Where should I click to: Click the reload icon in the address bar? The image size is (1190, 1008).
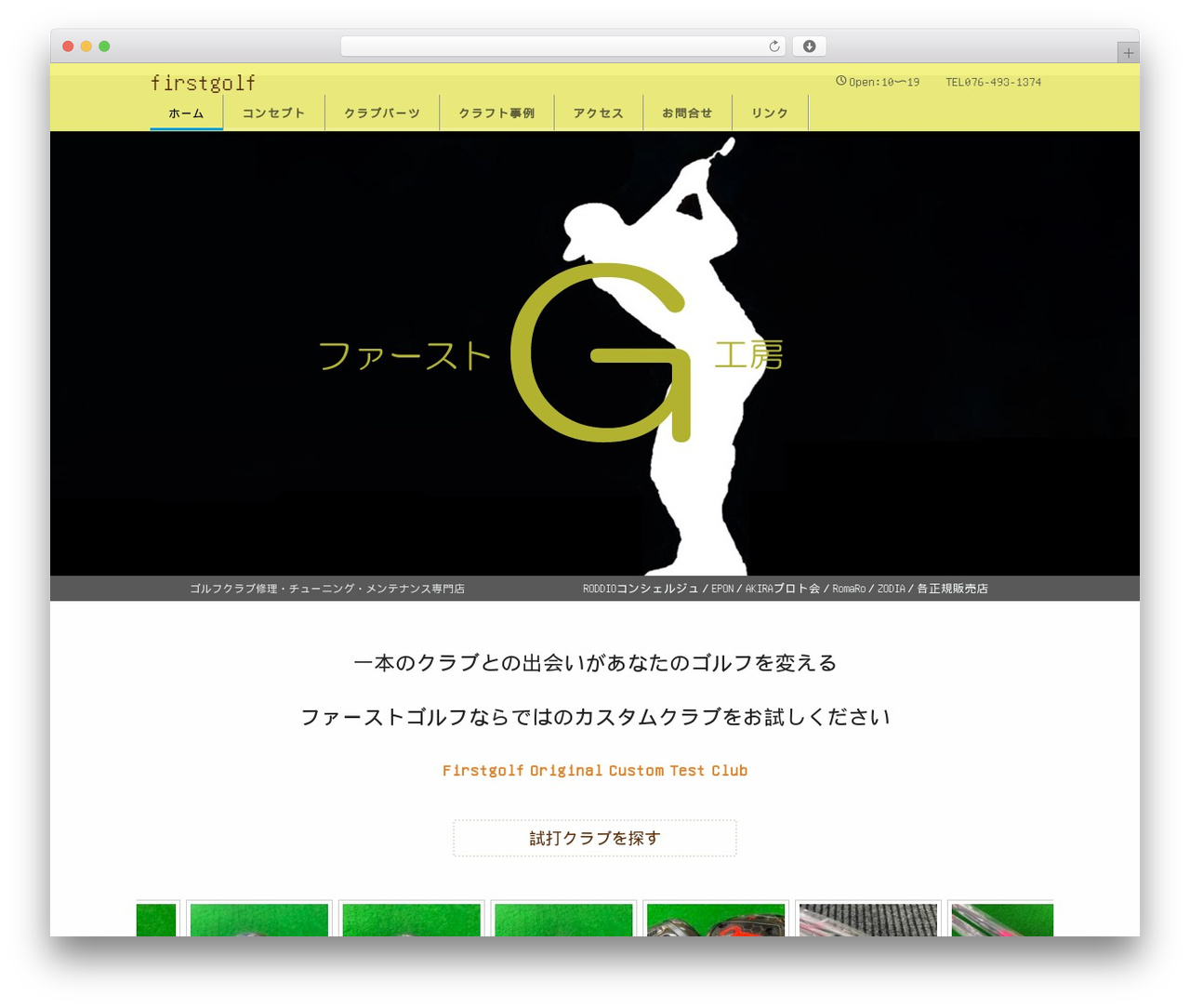click(x=773, y=46)
